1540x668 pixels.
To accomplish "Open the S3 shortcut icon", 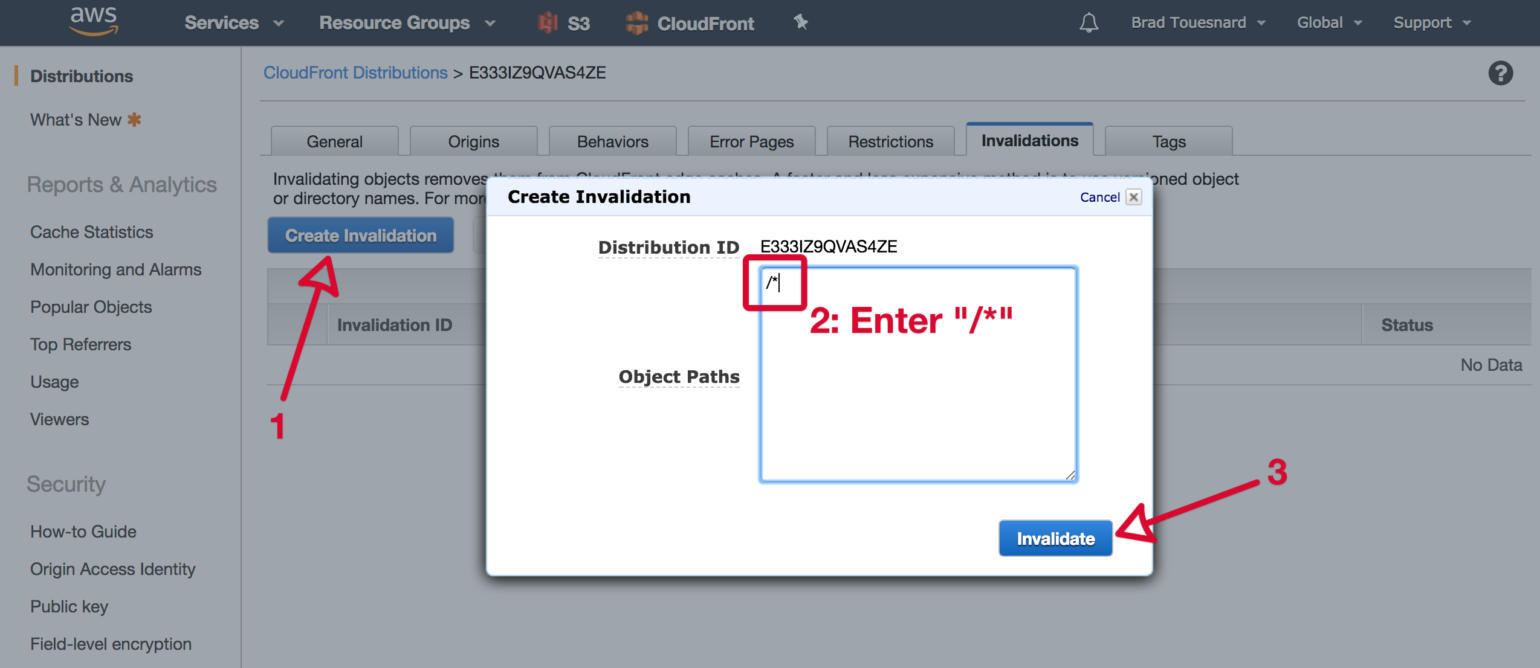I will click(x=564, y=23).
